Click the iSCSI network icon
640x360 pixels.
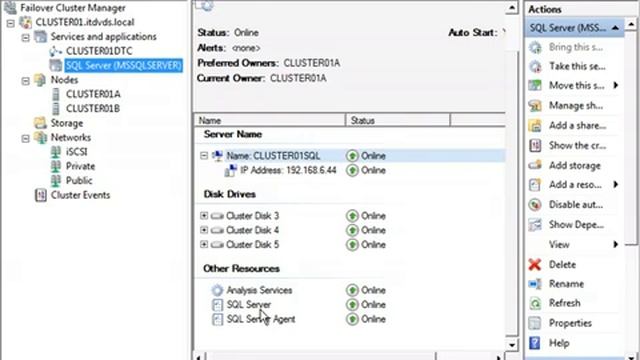click(x=56, y=152)
